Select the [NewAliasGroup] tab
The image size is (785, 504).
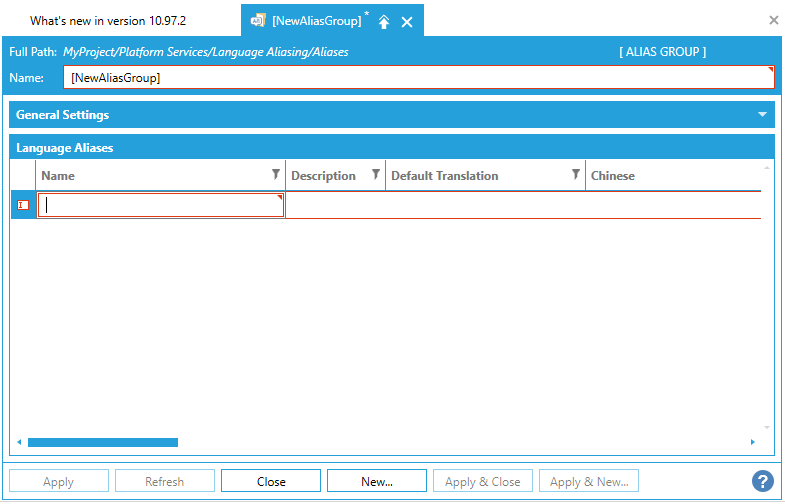(316, 21)
